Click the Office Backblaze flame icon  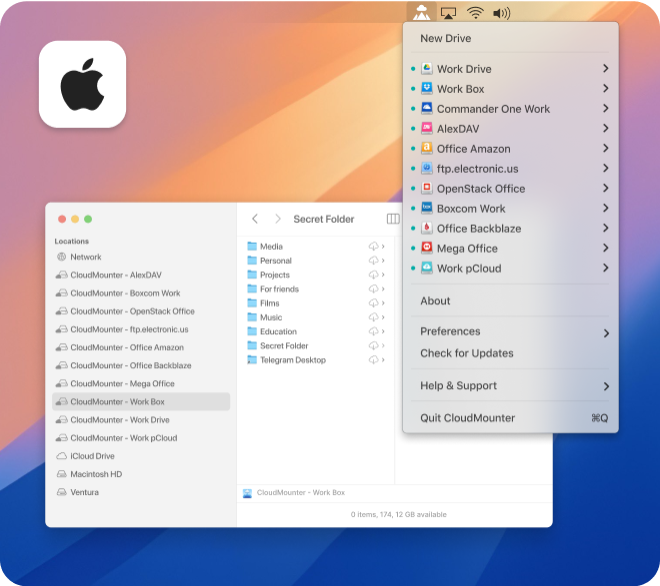click(x=426, y=228)
